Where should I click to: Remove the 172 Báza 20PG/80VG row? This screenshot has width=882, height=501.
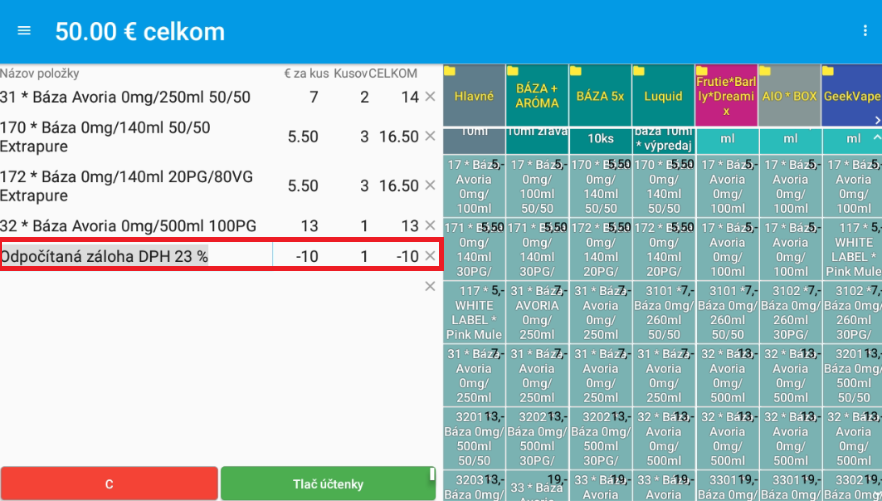pos(430,186)
